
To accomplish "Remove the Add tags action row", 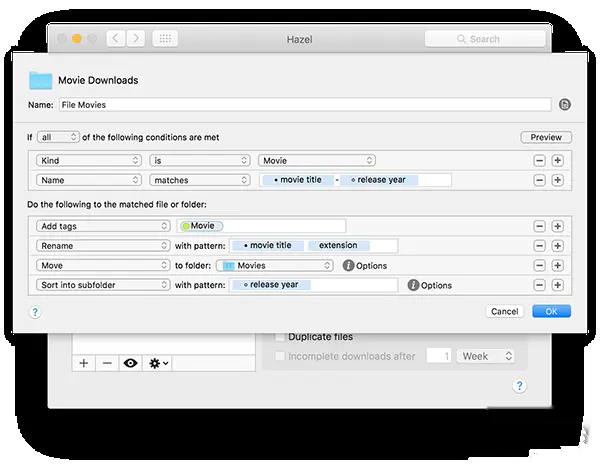I will tap(539, 226).
